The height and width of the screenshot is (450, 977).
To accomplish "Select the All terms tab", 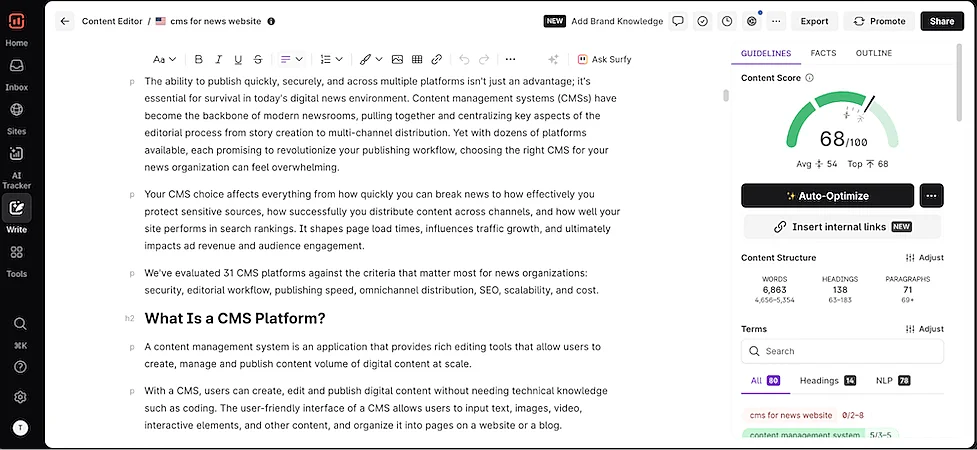I will pos(765,380).
